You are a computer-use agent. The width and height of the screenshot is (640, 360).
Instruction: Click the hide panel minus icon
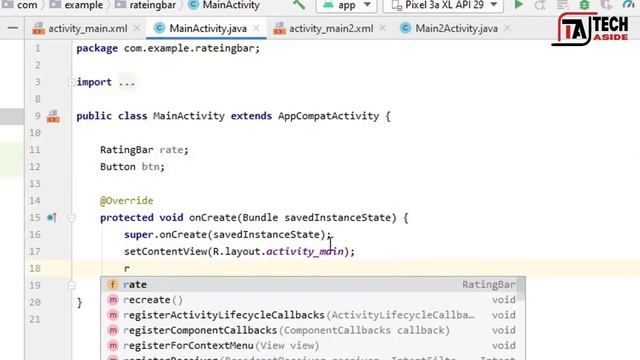point(13,28)
